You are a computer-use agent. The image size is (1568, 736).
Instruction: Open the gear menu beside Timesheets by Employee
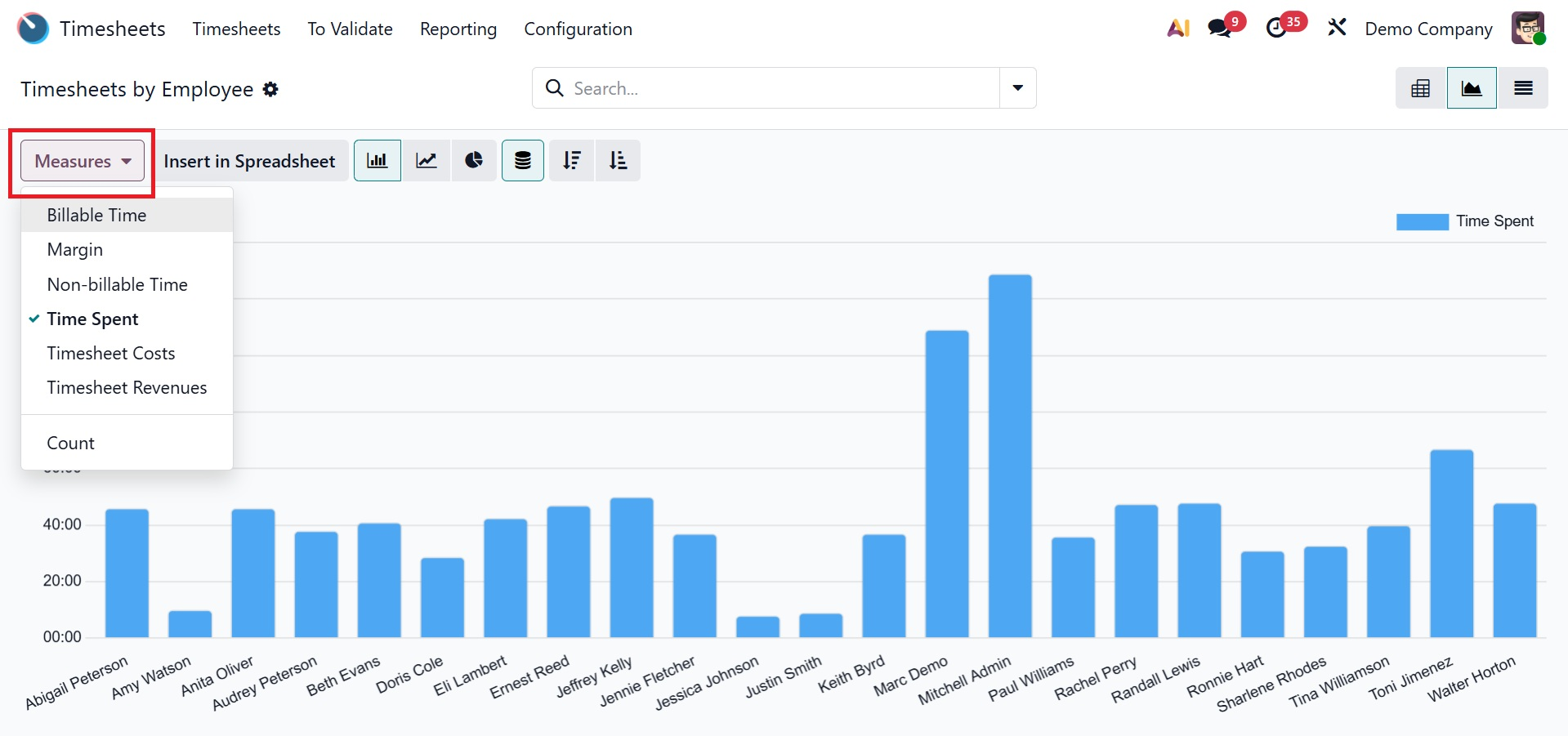pyautogui.click(x=270, y=90)
